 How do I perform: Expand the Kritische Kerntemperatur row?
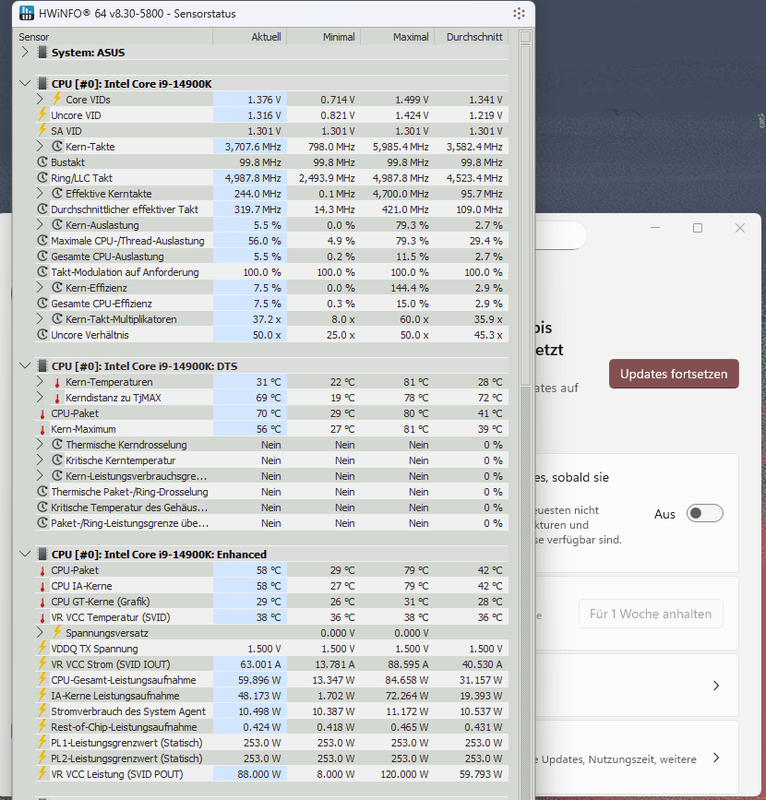pos(41,460)
